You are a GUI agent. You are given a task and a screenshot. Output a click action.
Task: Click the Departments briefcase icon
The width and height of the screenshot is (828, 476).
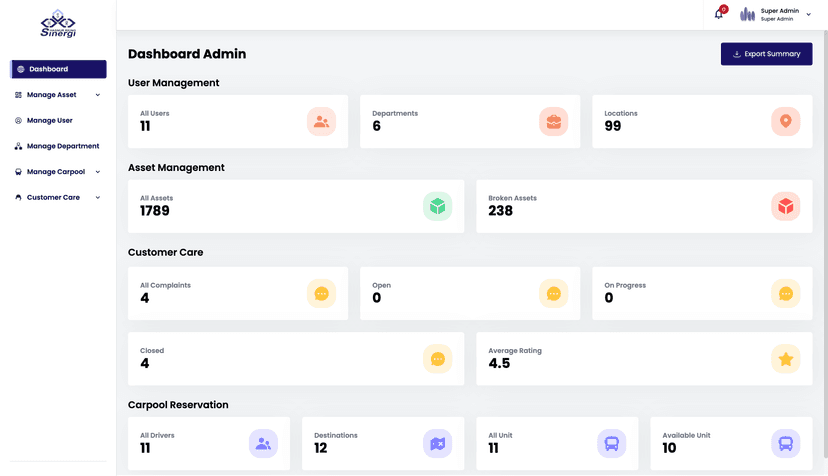[x=553, y=122]
